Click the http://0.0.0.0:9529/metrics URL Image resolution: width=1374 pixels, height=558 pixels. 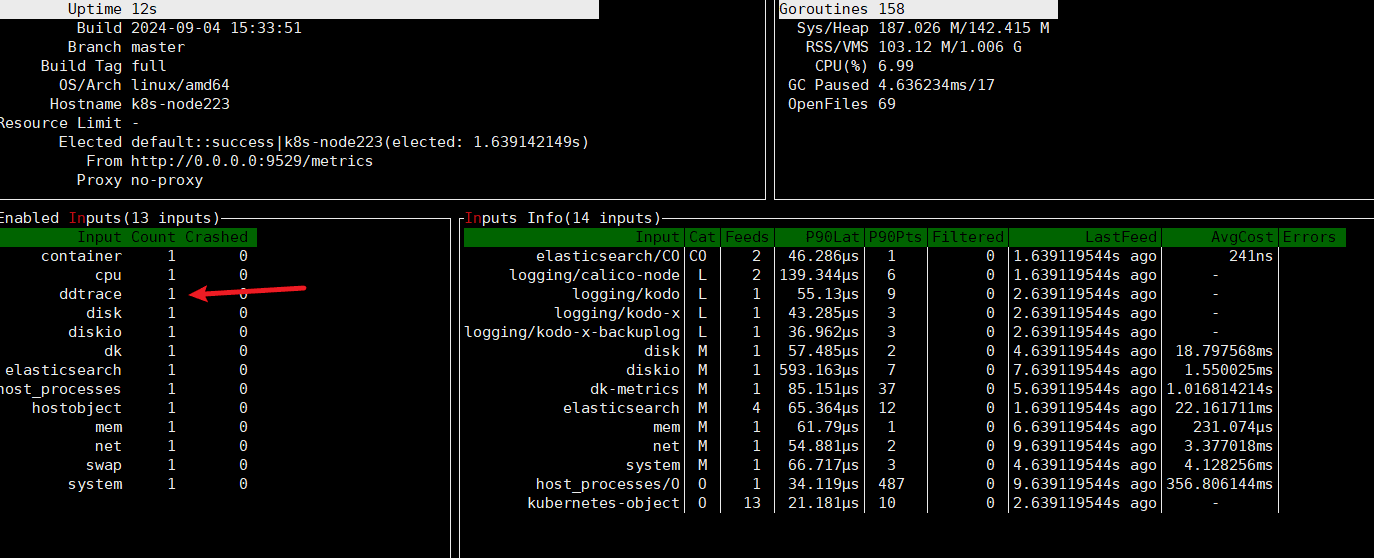pos(252,161)
